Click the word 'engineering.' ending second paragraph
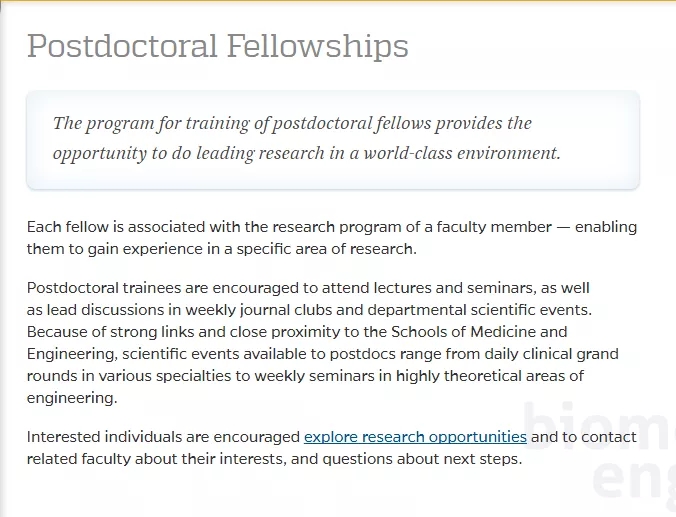The image size is (676, 517). 72,398
